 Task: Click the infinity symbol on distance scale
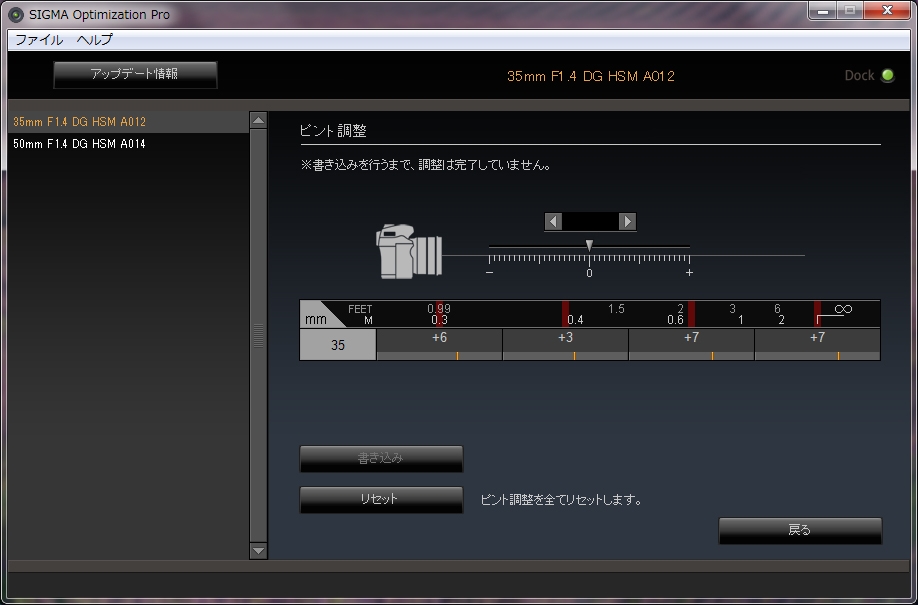coord(843,309)
